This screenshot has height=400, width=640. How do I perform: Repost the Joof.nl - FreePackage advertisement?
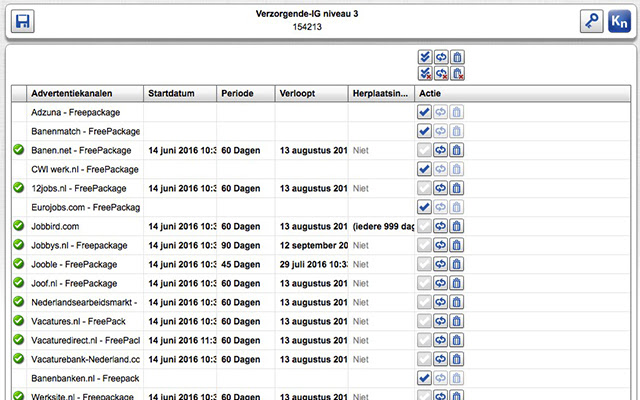pos(440,283)
